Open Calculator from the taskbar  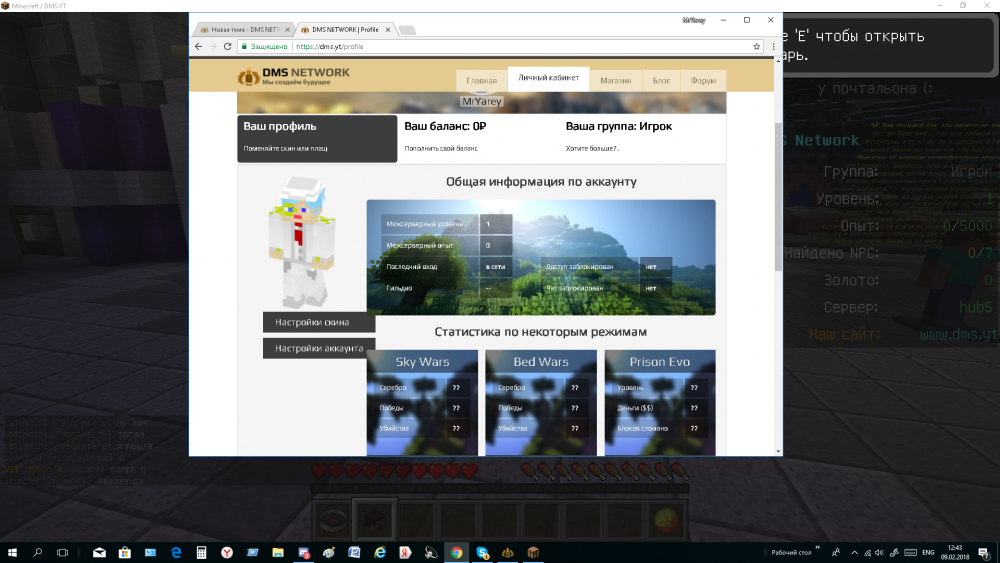[x=202, y=552]
